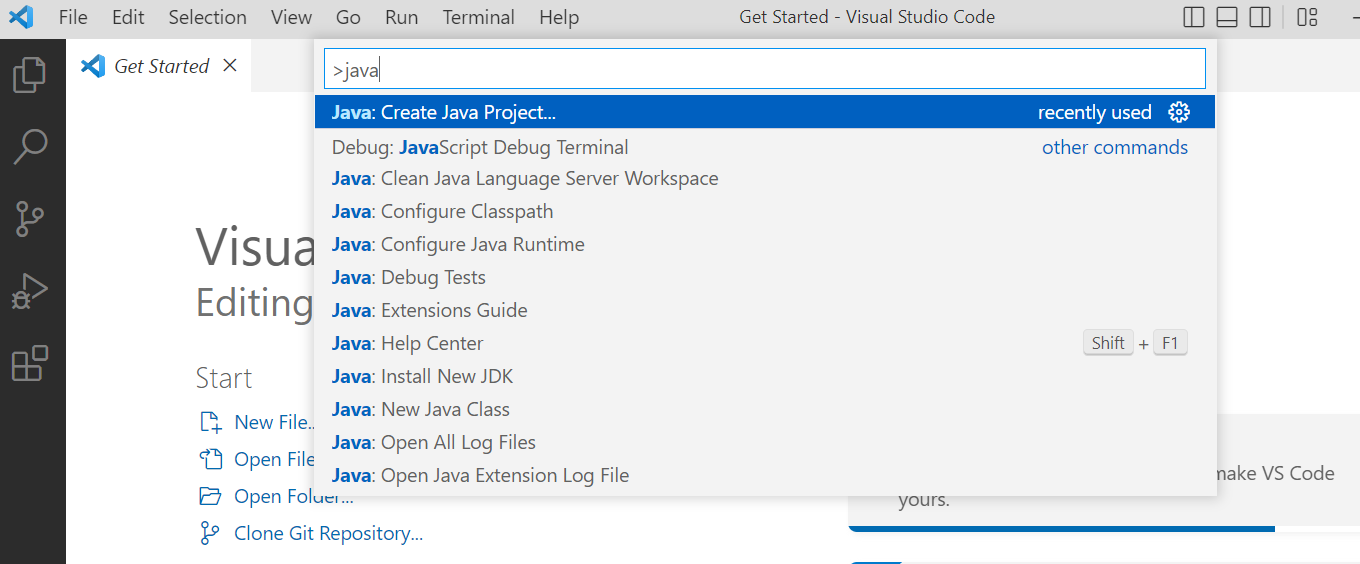
Task: Click into the command palette input field
Action: (x=765, y=69)
